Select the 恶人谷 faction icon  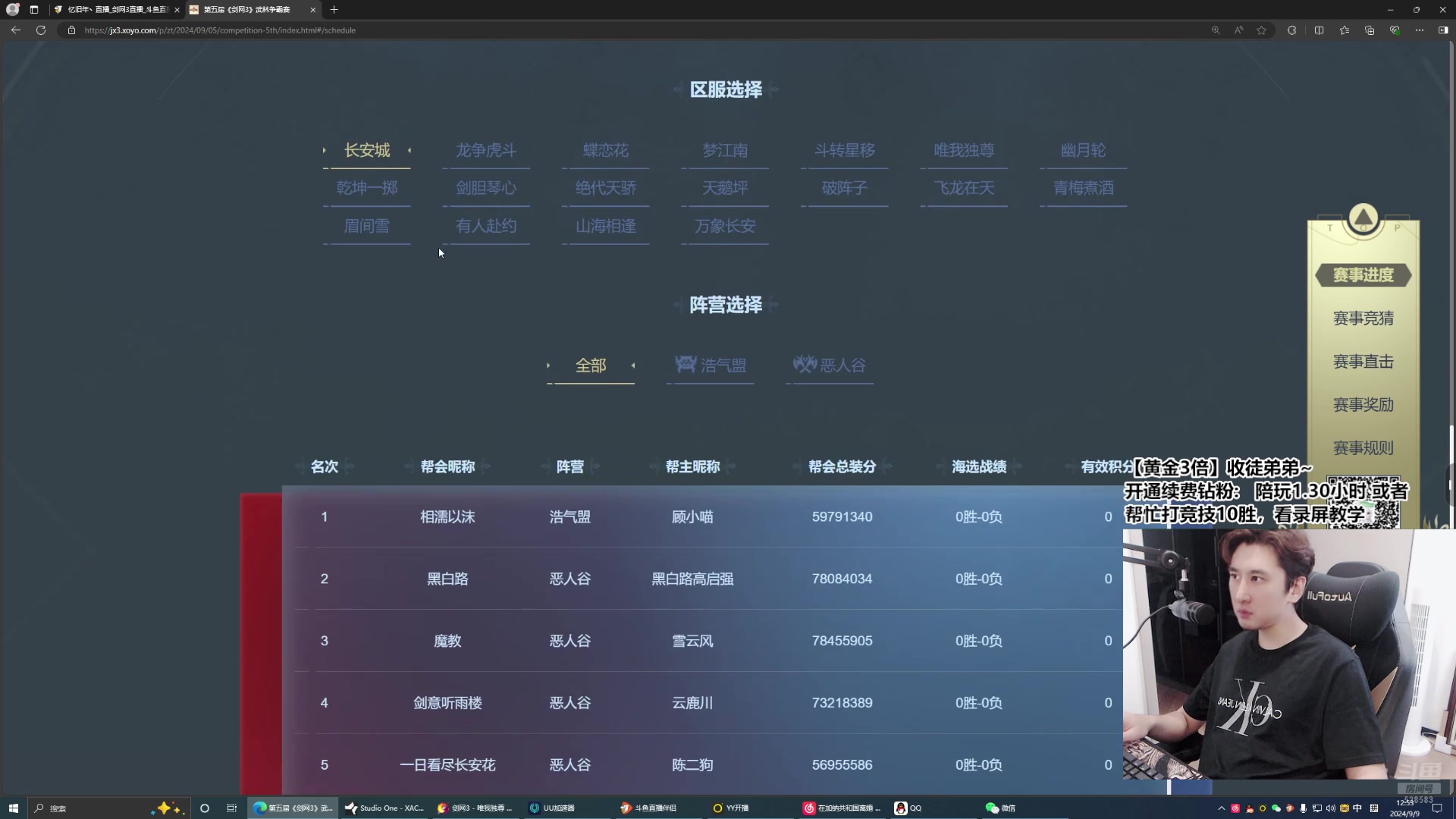[x=806, y=364]
